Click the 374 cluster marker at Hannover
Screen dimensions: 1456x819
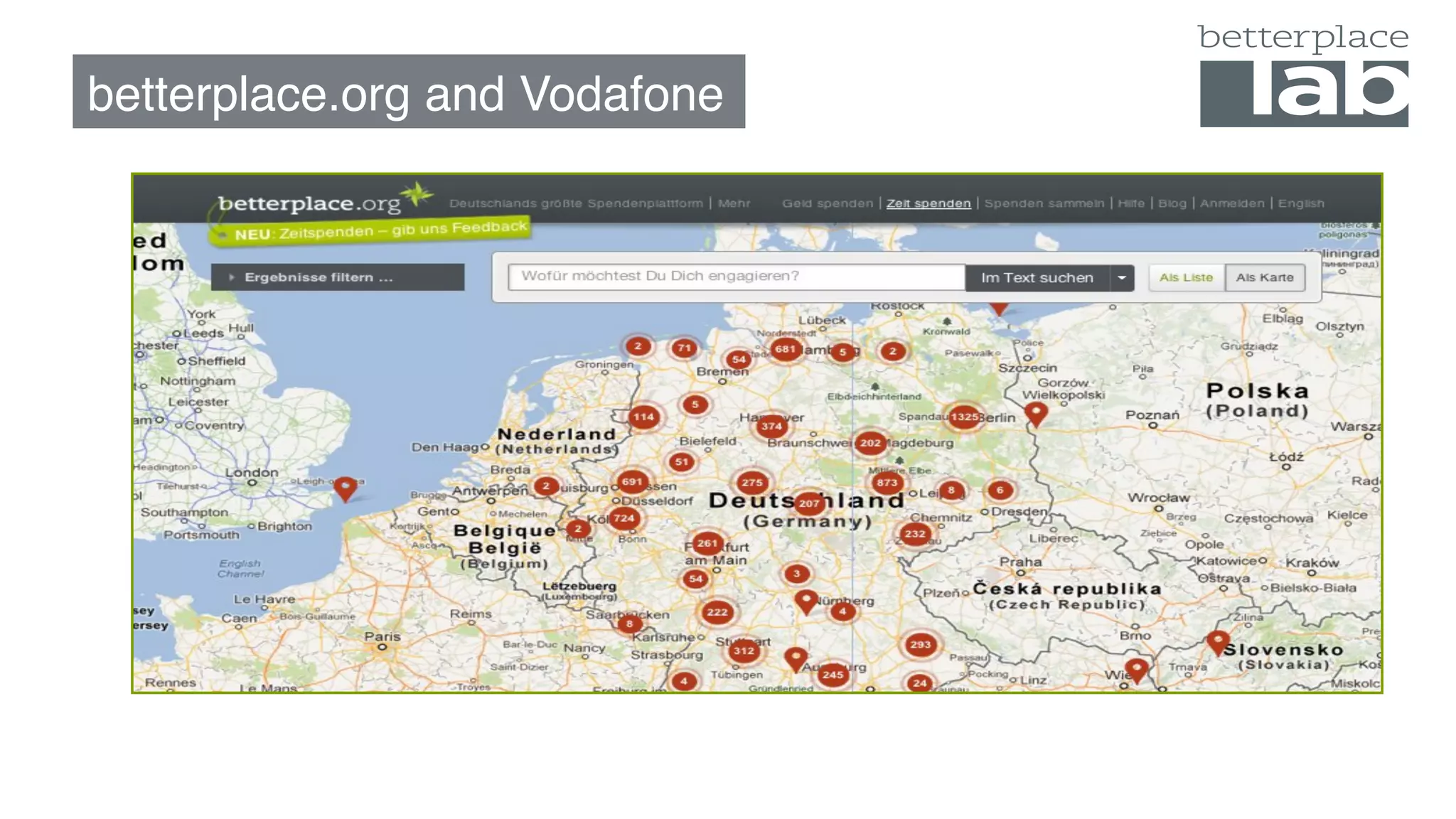coord(771,427)
